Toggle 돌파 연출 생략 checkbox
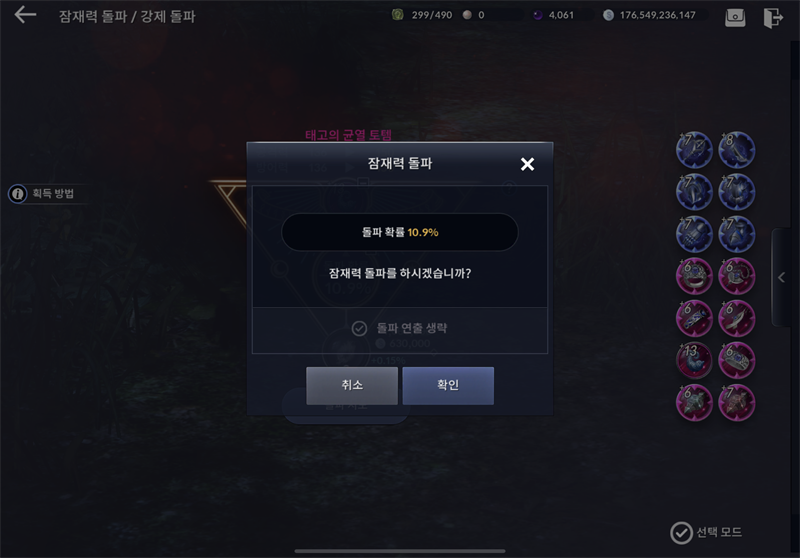Viewport: 800px width, 558px height. (359, 328)
